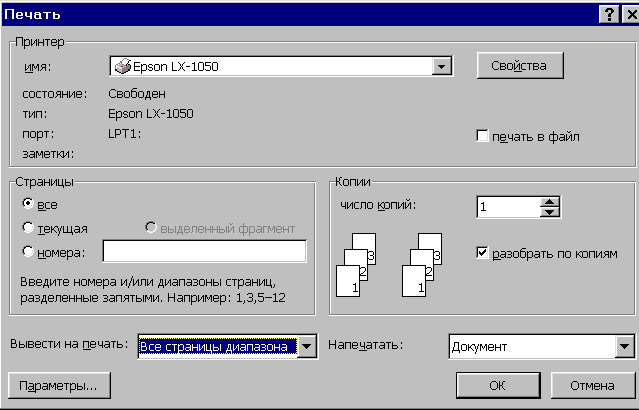Select the 'все' pages radio button

(28, 203)
